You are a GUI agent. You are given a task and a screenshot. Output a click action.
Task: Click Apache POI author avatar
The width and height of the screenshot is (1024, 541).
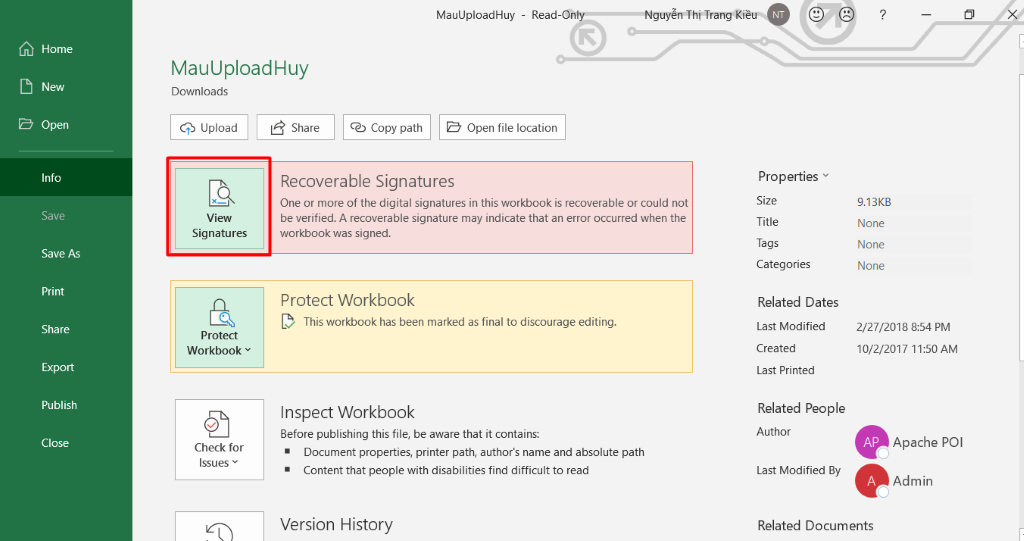871,442
